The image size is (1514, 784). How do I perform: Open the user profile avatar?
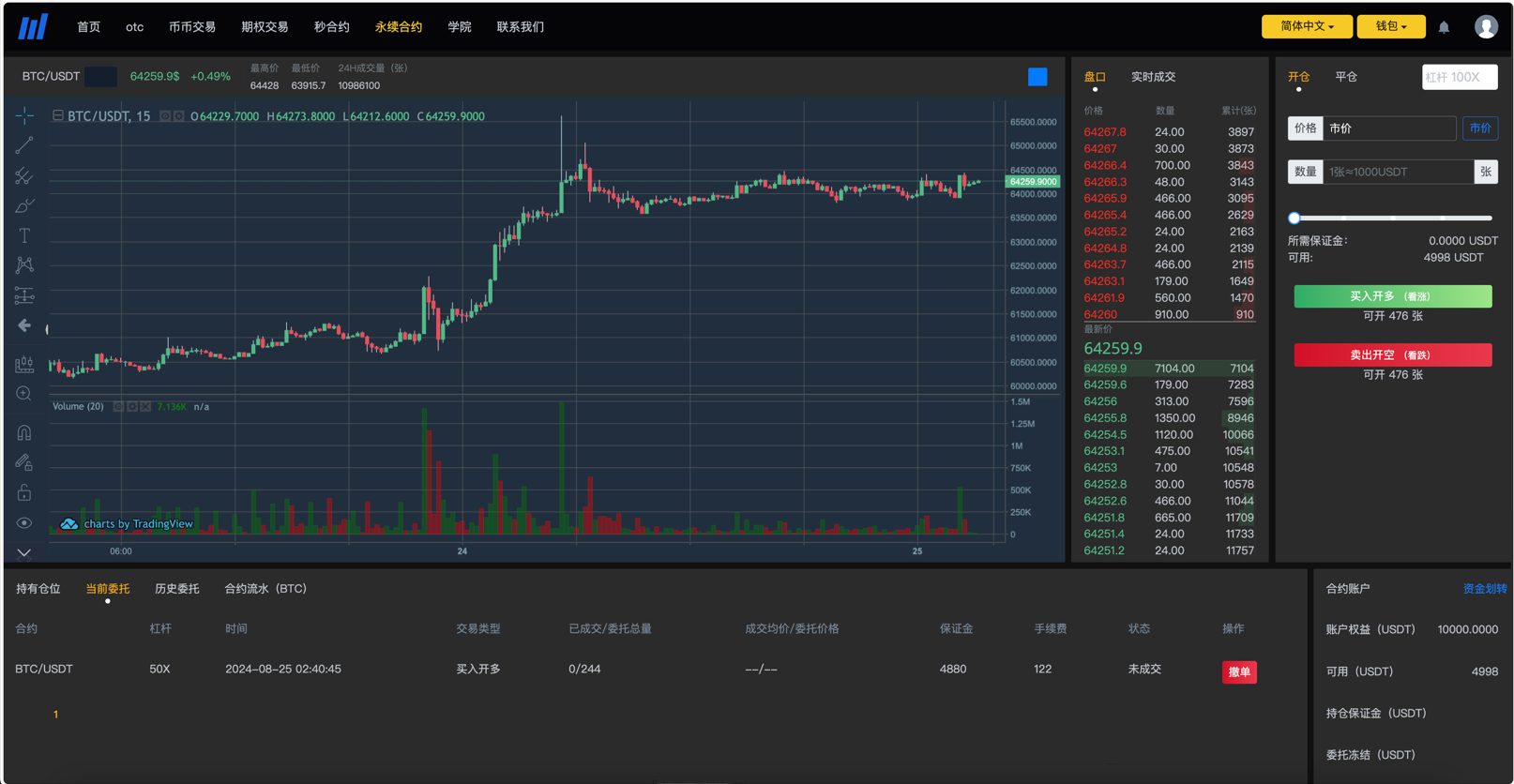tap(1486, 26)
